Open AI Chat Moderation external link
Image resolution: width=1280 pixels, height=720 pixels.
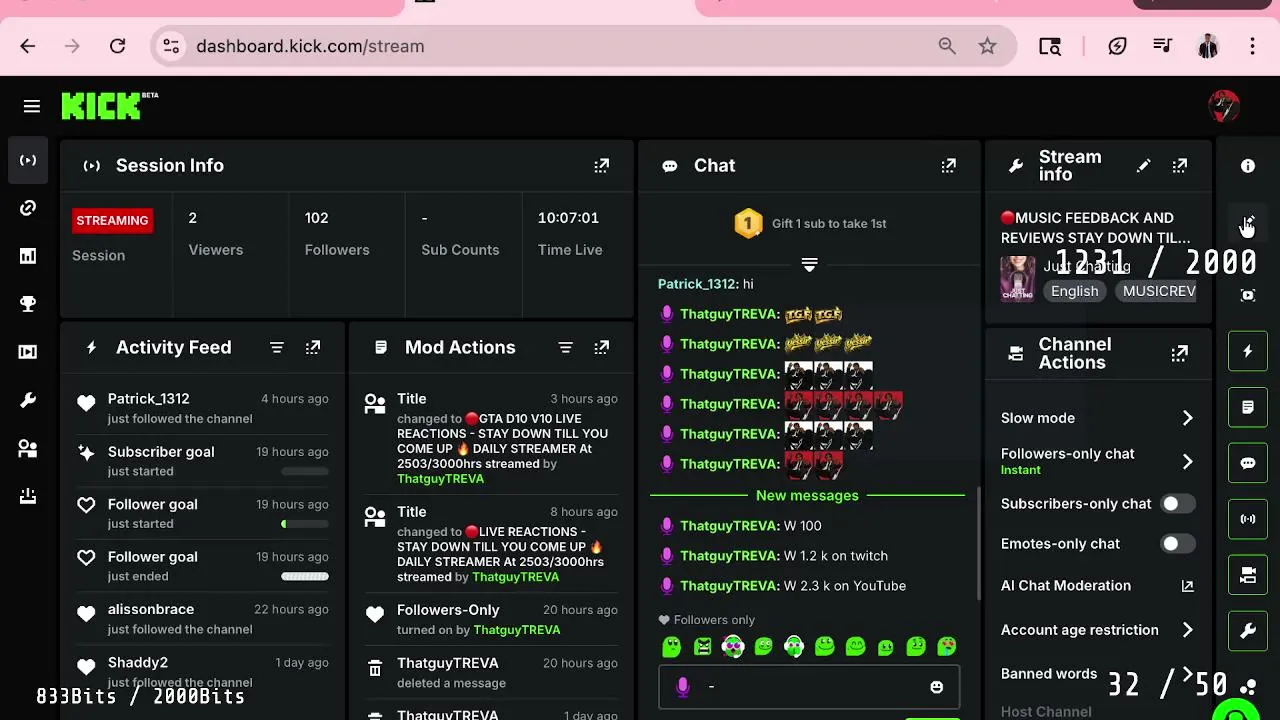pos(1187,586)
